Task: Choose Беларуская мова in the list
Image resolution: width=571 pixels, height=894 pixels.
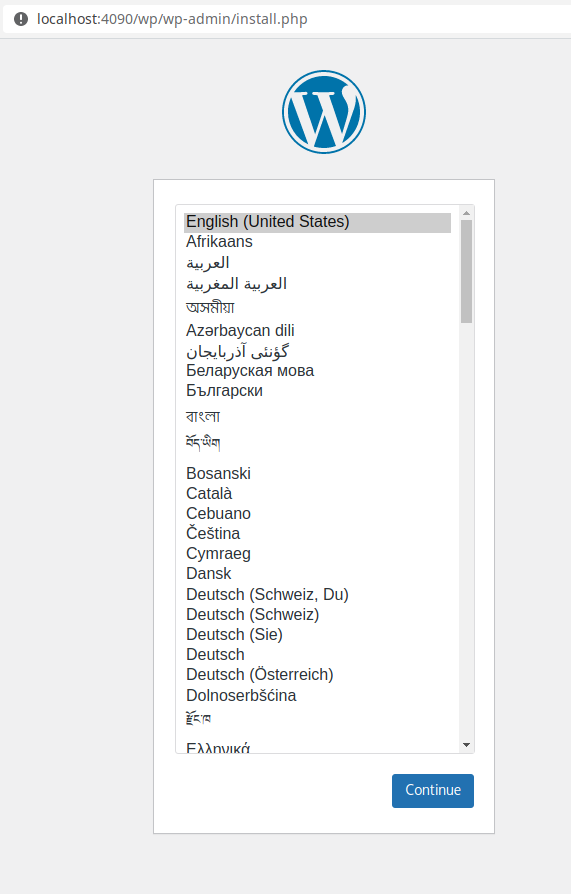Action: pos(318,371)
